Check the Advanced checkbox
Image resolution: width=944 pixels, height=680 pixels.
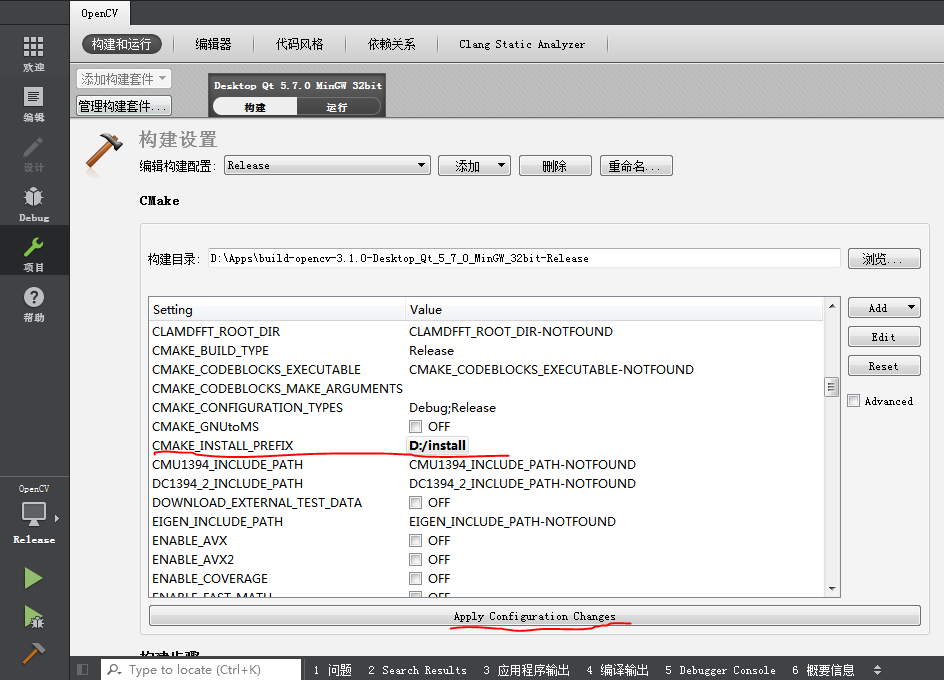(x=854, y=401)
